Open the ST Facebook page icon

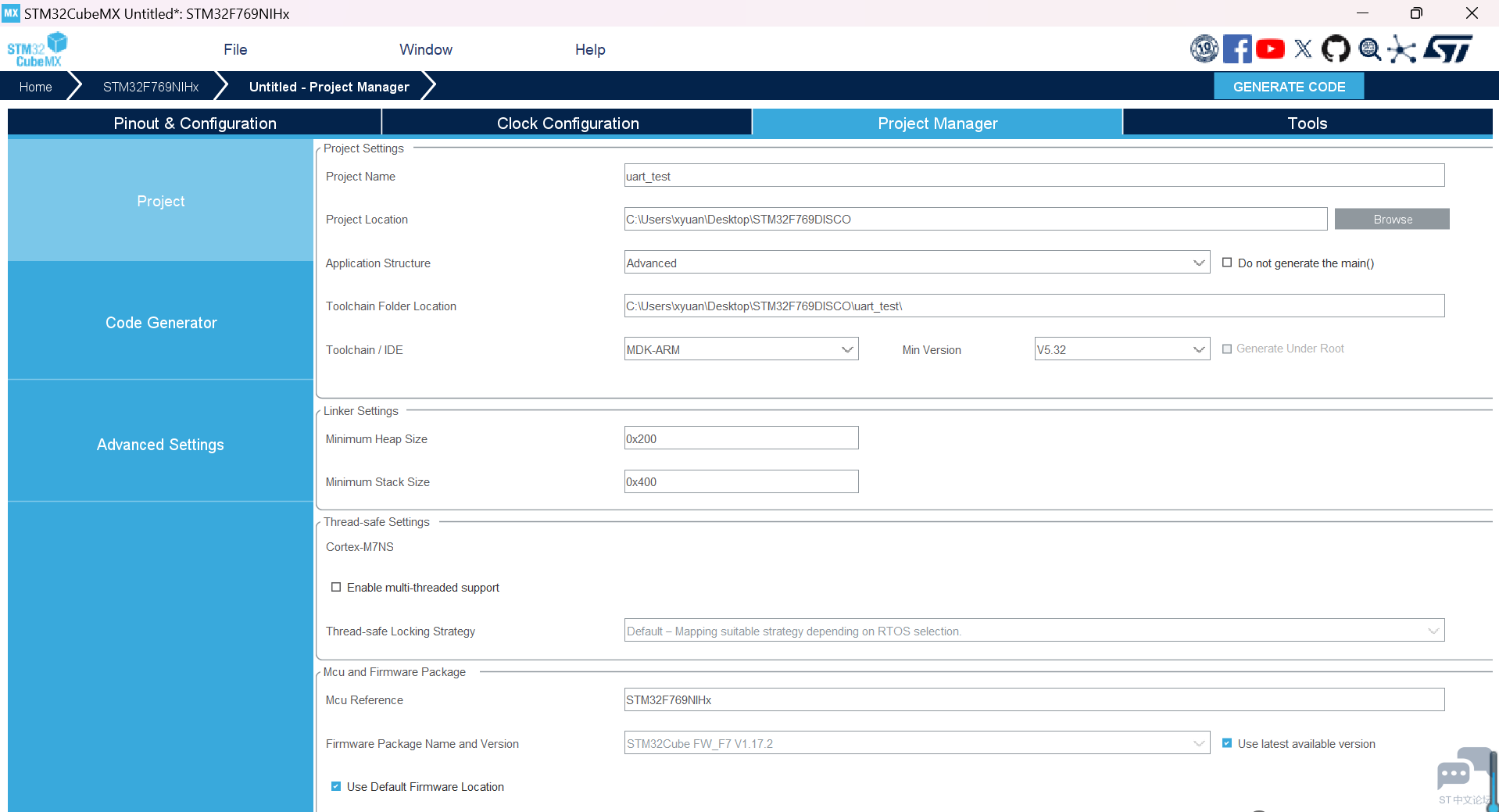coord(1237,49)
